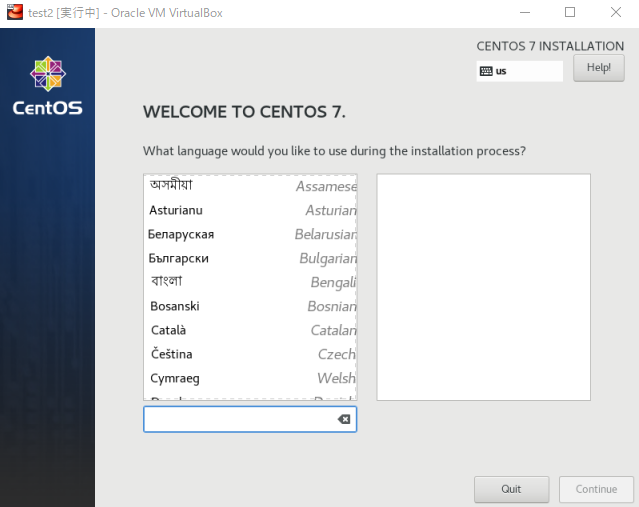Select Bosanski language row

point(250,306)
